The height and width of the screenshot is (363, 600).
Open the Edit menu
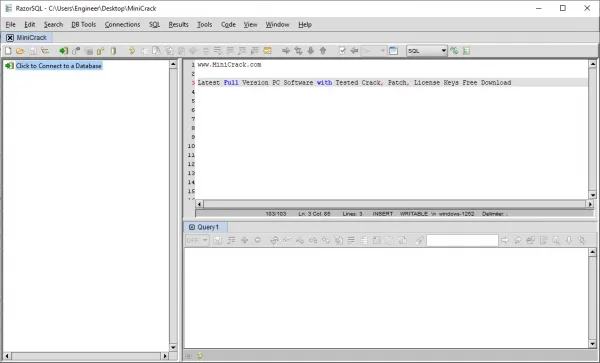[x=29, y=24]
